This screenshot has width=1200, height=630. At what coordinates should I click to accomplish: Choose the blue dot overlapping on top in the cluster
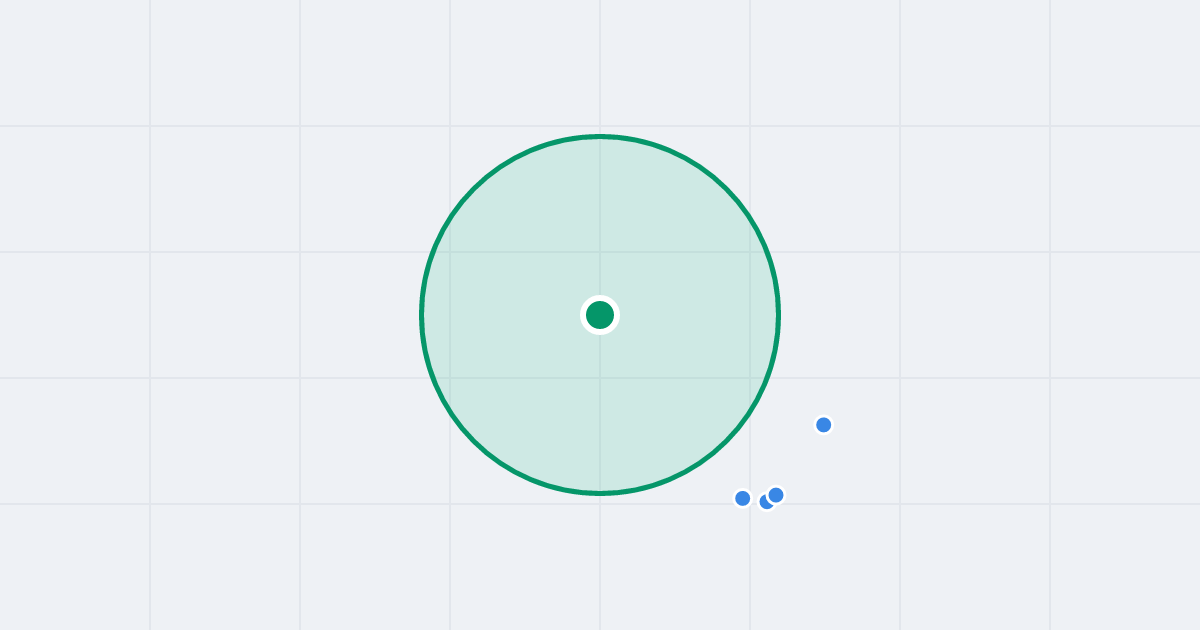[776, 495]
